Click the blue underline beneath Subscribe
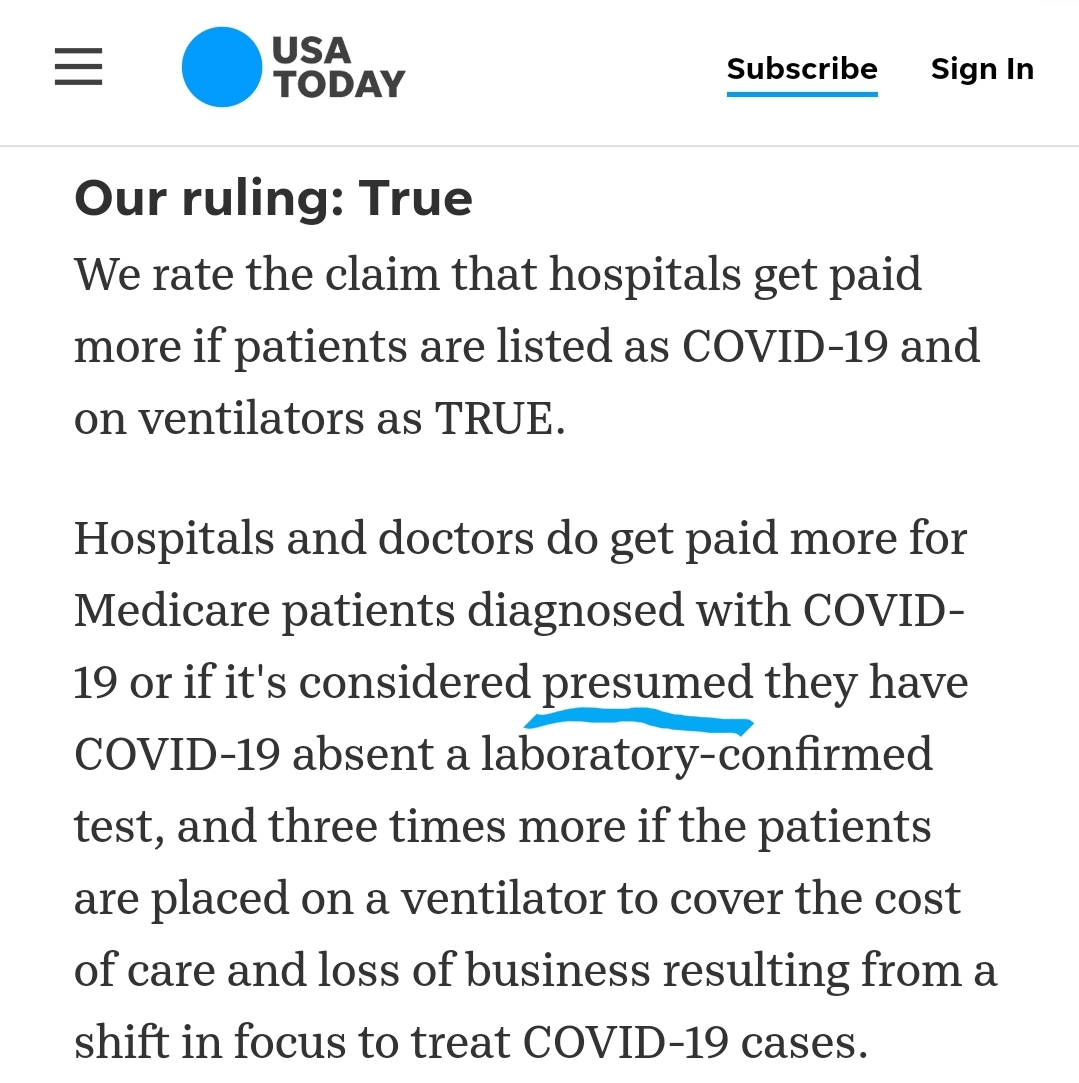Screen dimensions: 1079x1083 [802, 94]
